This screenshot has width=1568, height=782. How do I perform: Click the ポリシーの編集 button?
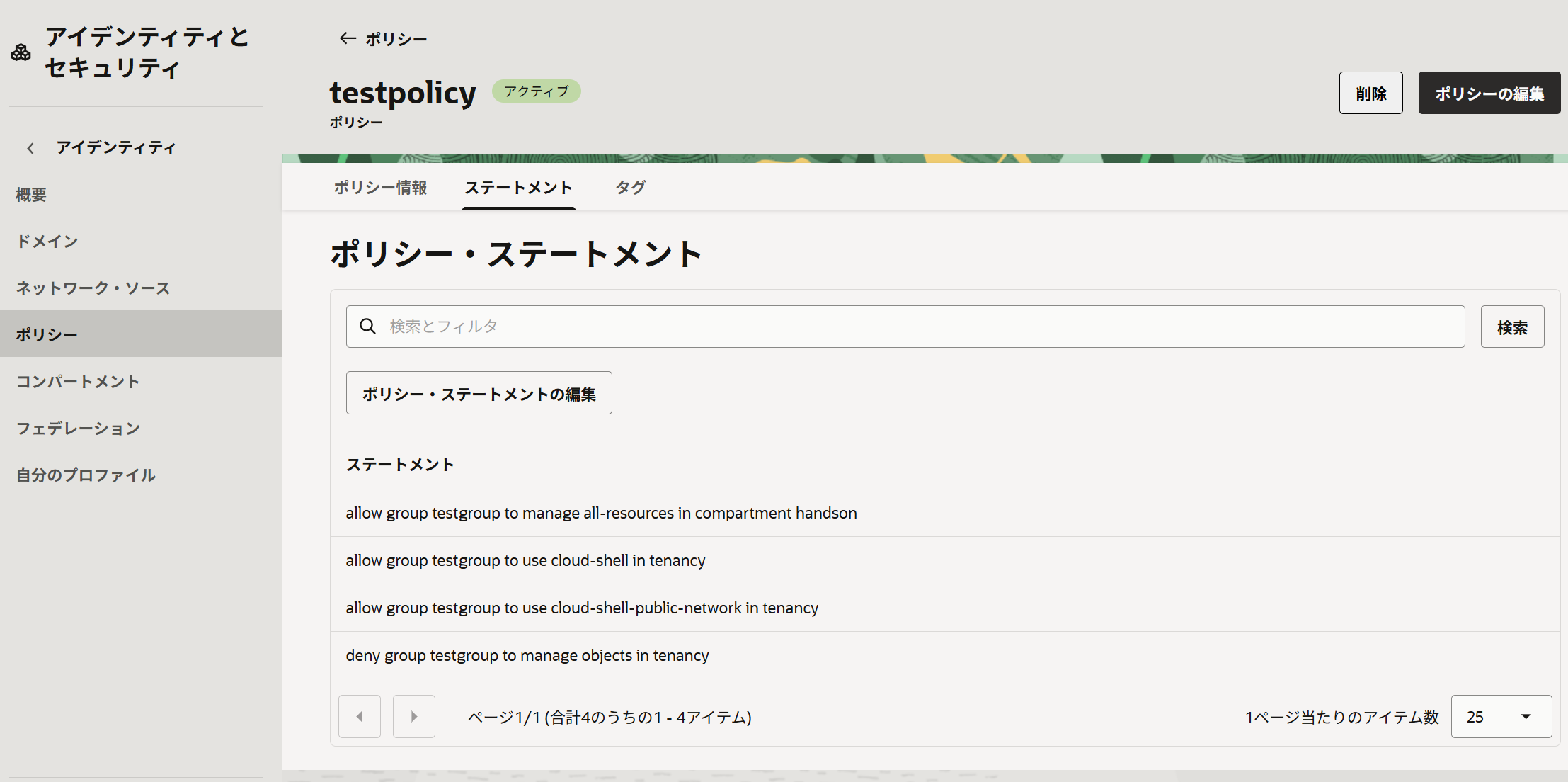click(x=1489, y=93)
